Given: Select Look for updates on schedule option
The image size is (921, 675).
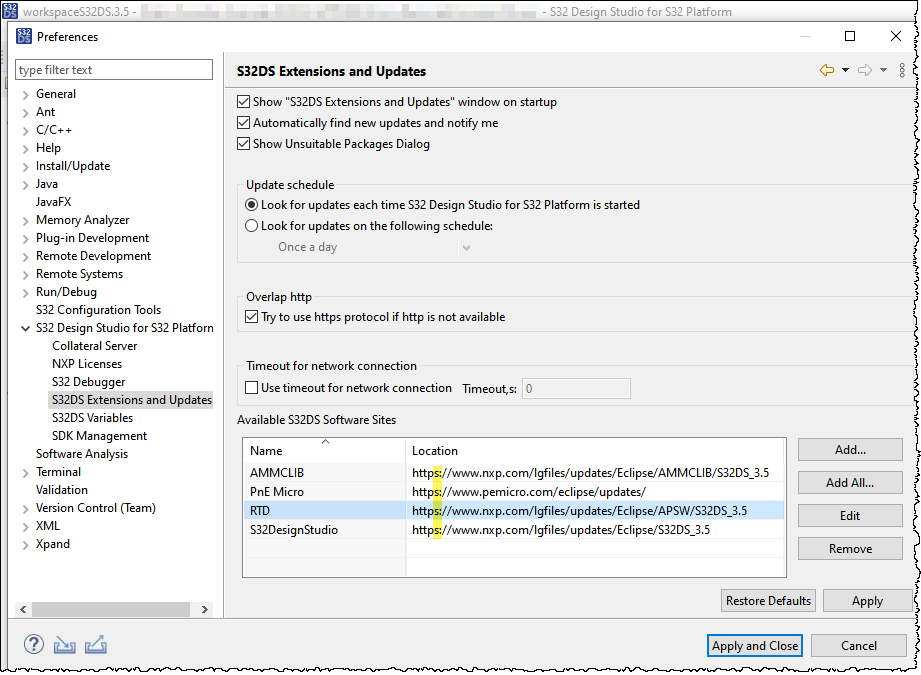Looking at the screenshot, I should (x=252, y=226).
